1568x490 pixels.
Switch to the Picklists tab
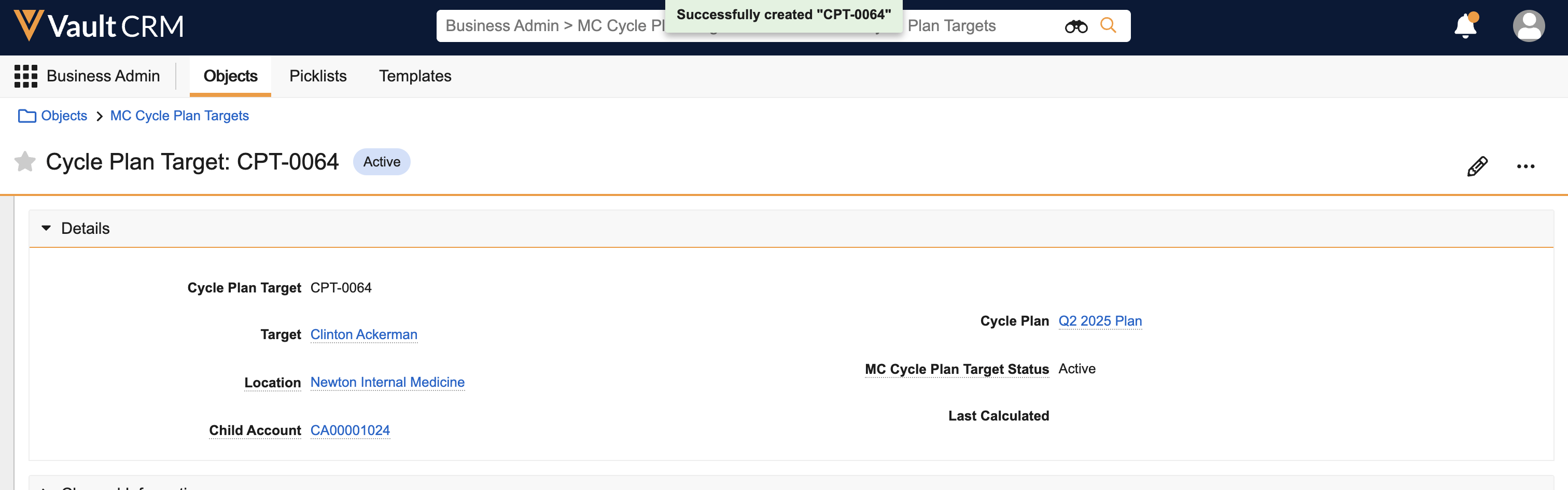tap(318, 76)
